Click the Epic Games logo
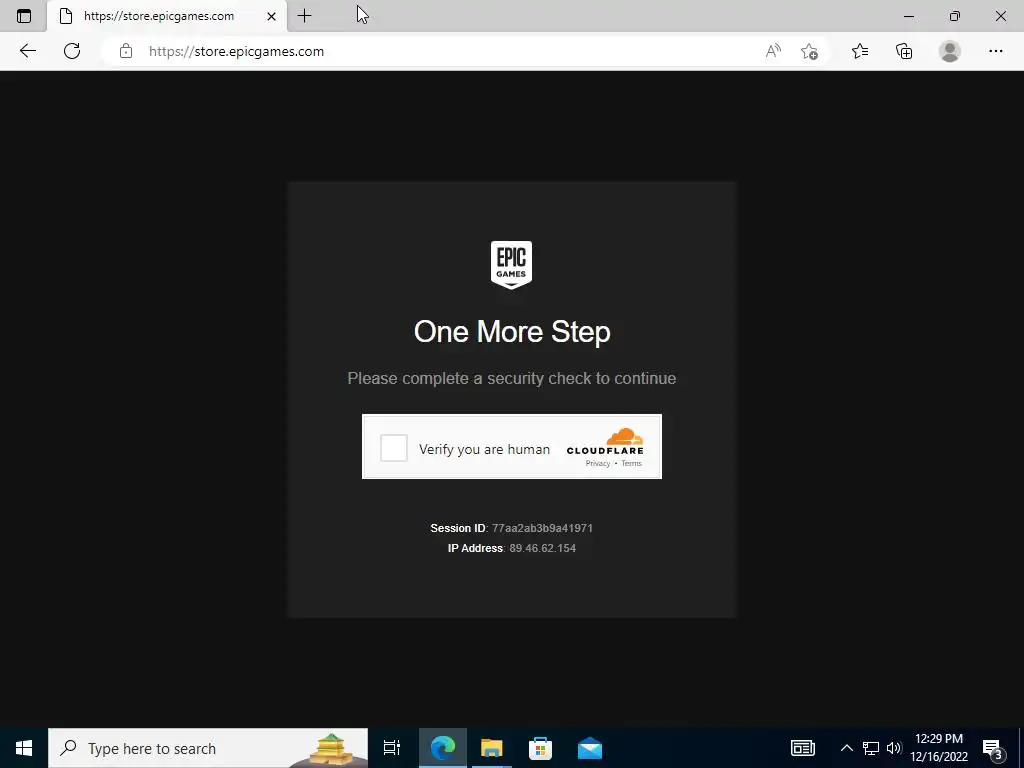Image resolution: width=1024 pixels, height=768 pixels. coord(511,264)
